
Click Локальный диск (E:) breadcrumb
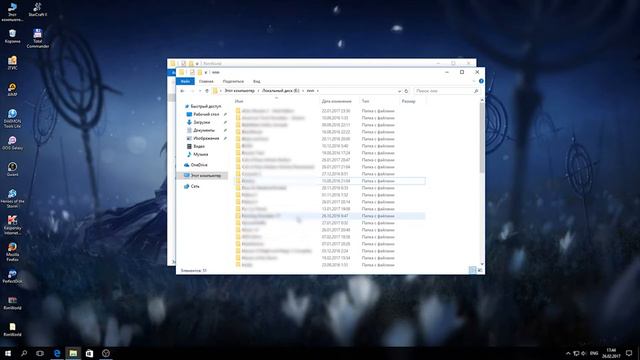[280, 91]
